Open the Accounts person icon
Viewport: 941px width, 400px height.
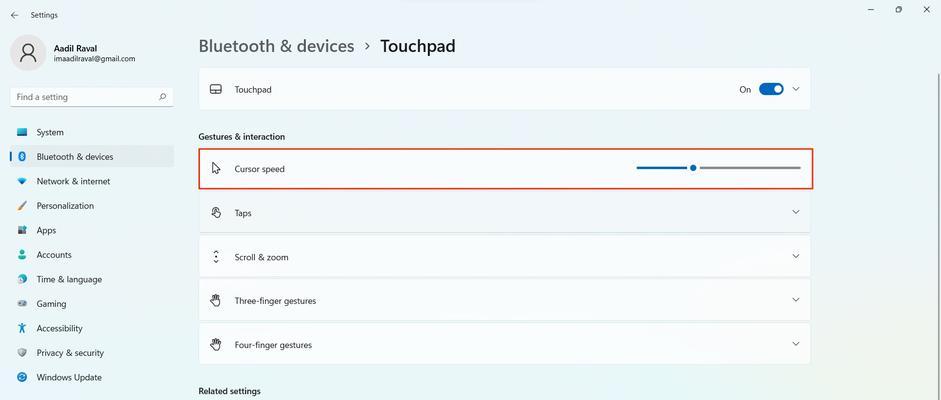[22, 255]
